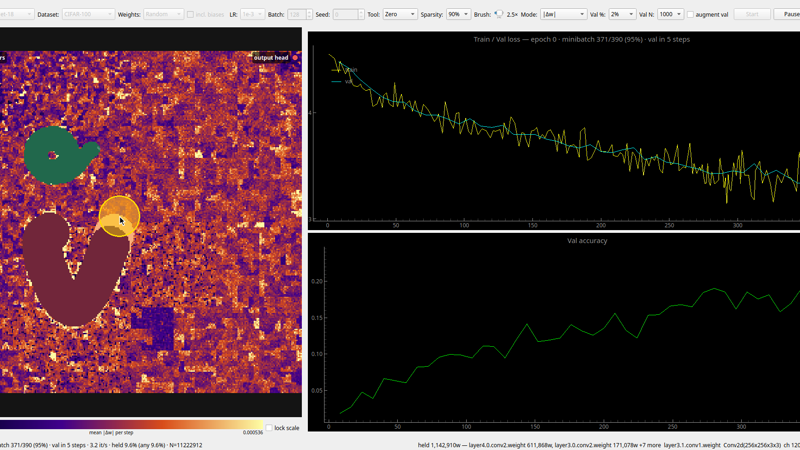Click the green painted region on heatmap
800x450 pixels.
(x=59, y=155)
